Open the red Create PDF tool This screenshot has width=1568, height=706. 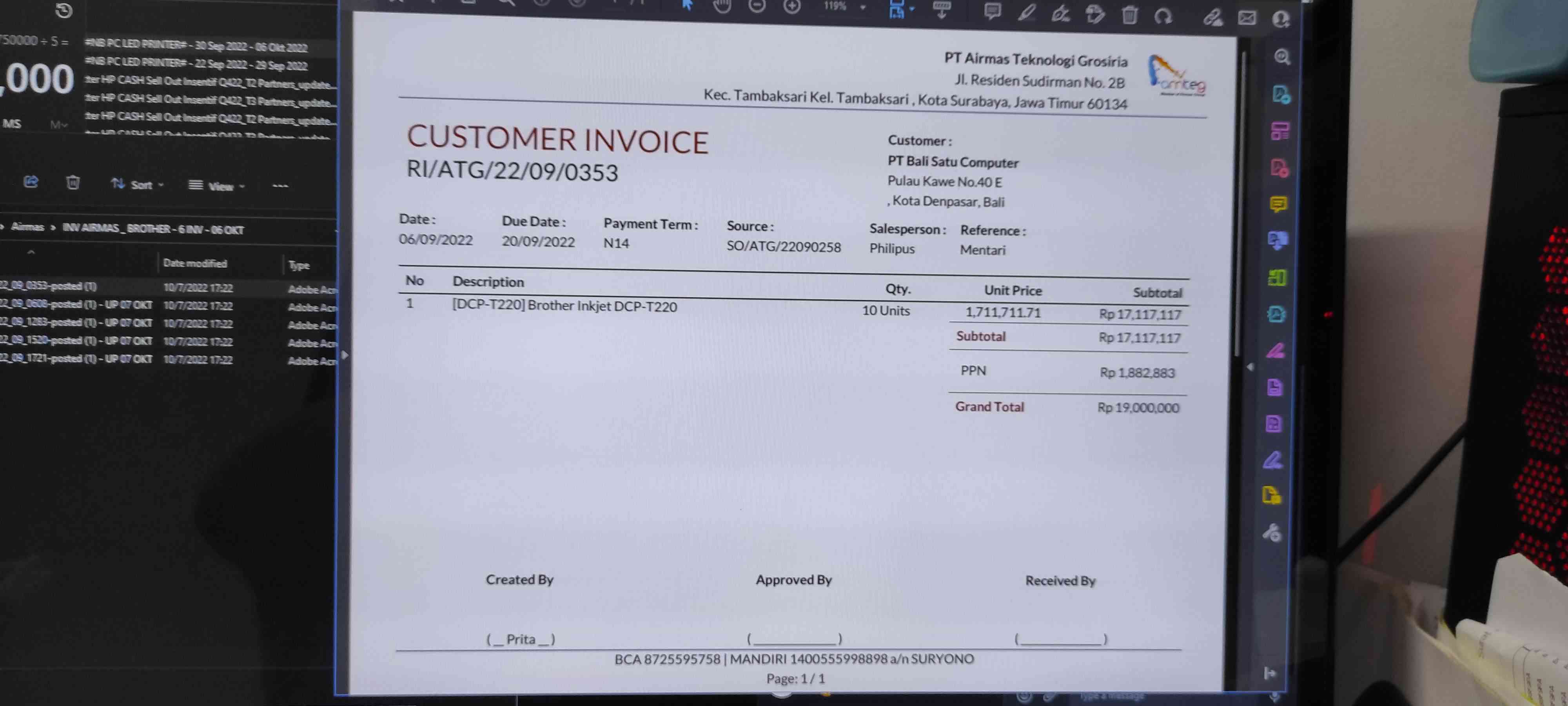pos(1279,167)
